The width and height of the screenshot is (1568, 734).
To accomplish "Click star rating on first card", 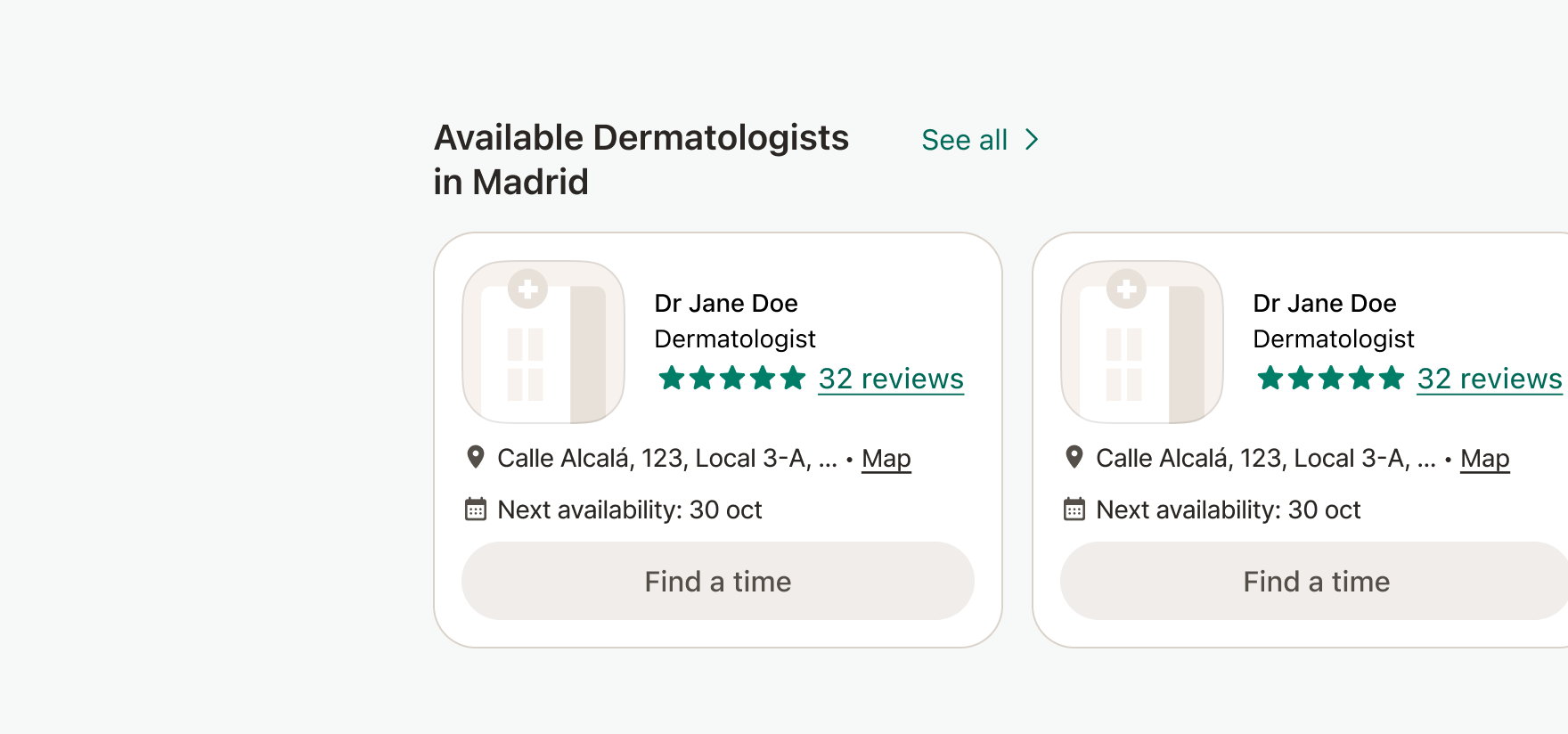I will coord(732,379).
